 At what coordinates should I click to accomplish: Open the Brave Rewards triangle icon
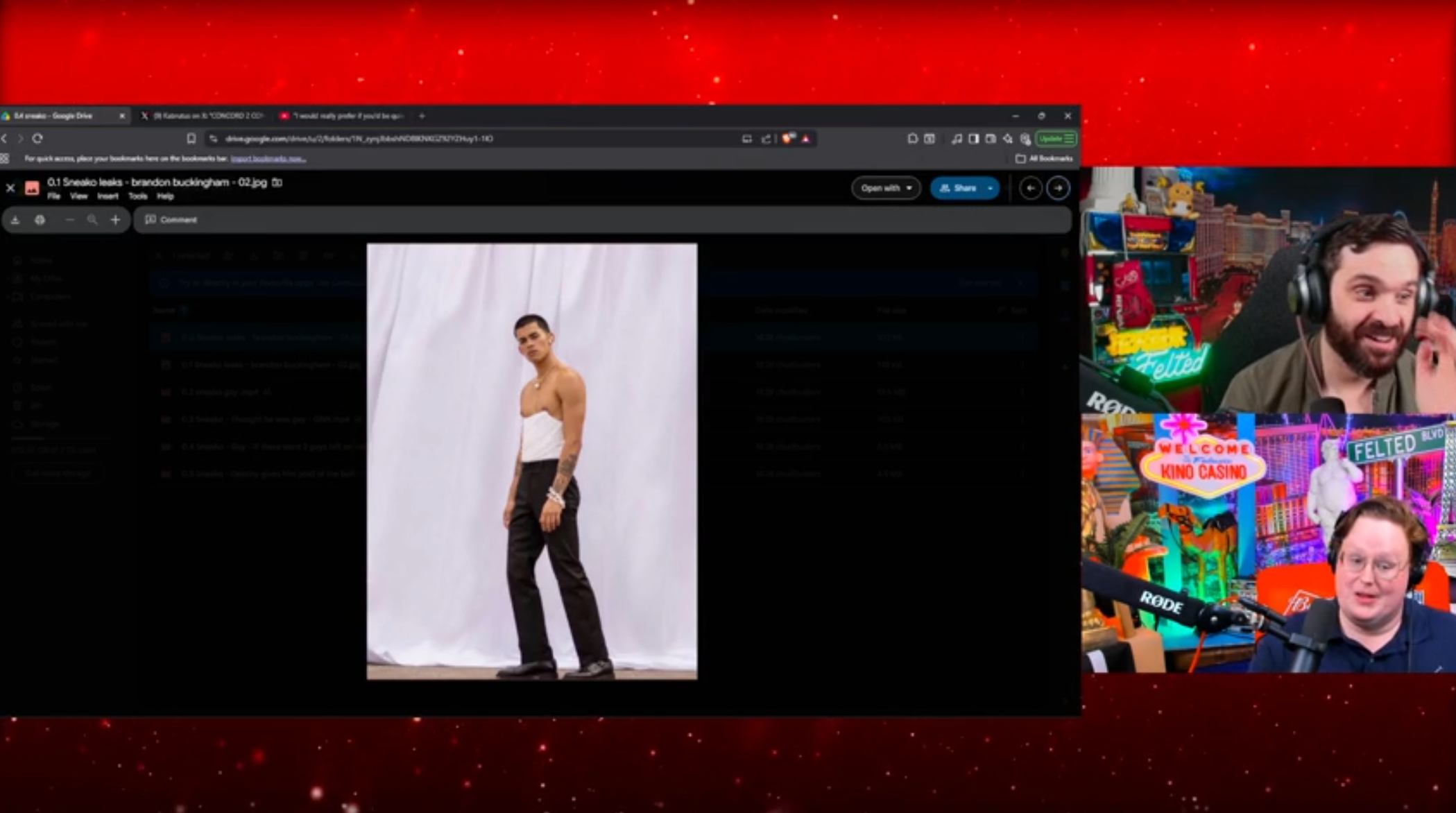pos(805,139)
